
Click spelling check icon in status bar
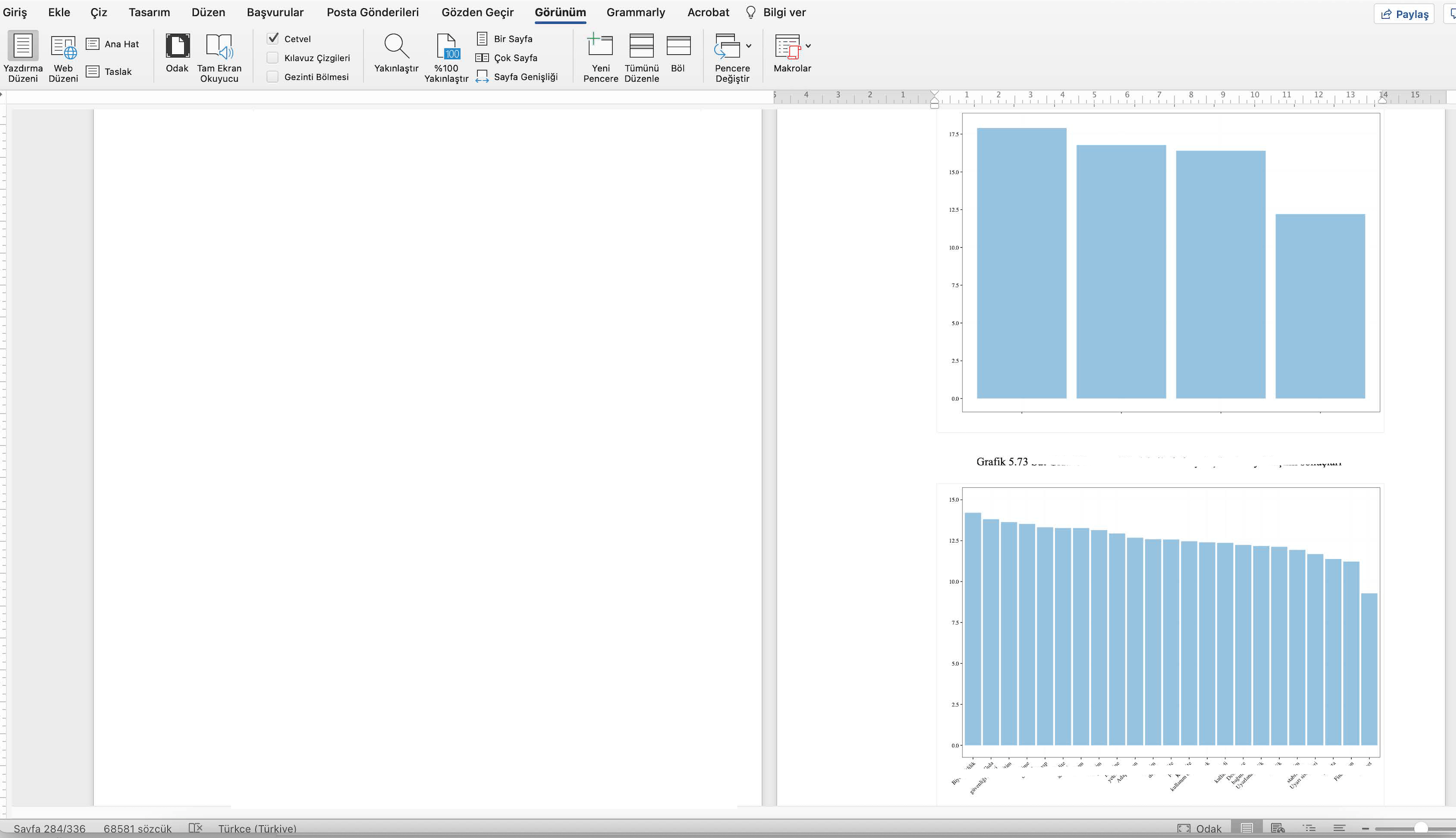coord(196,828)
